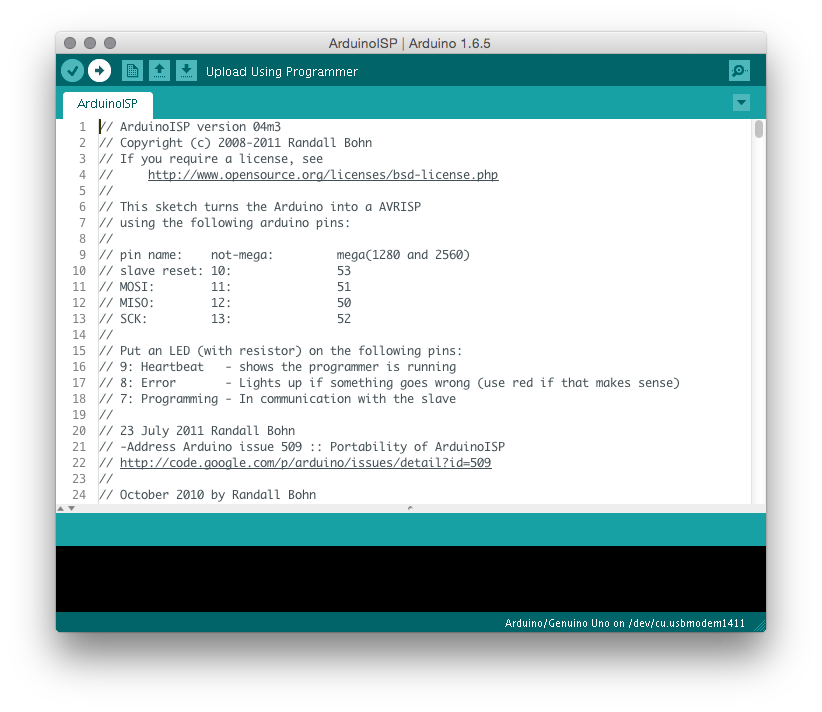
Task: Click line number 15 in gutter
Action: click(x=79, y=351)
